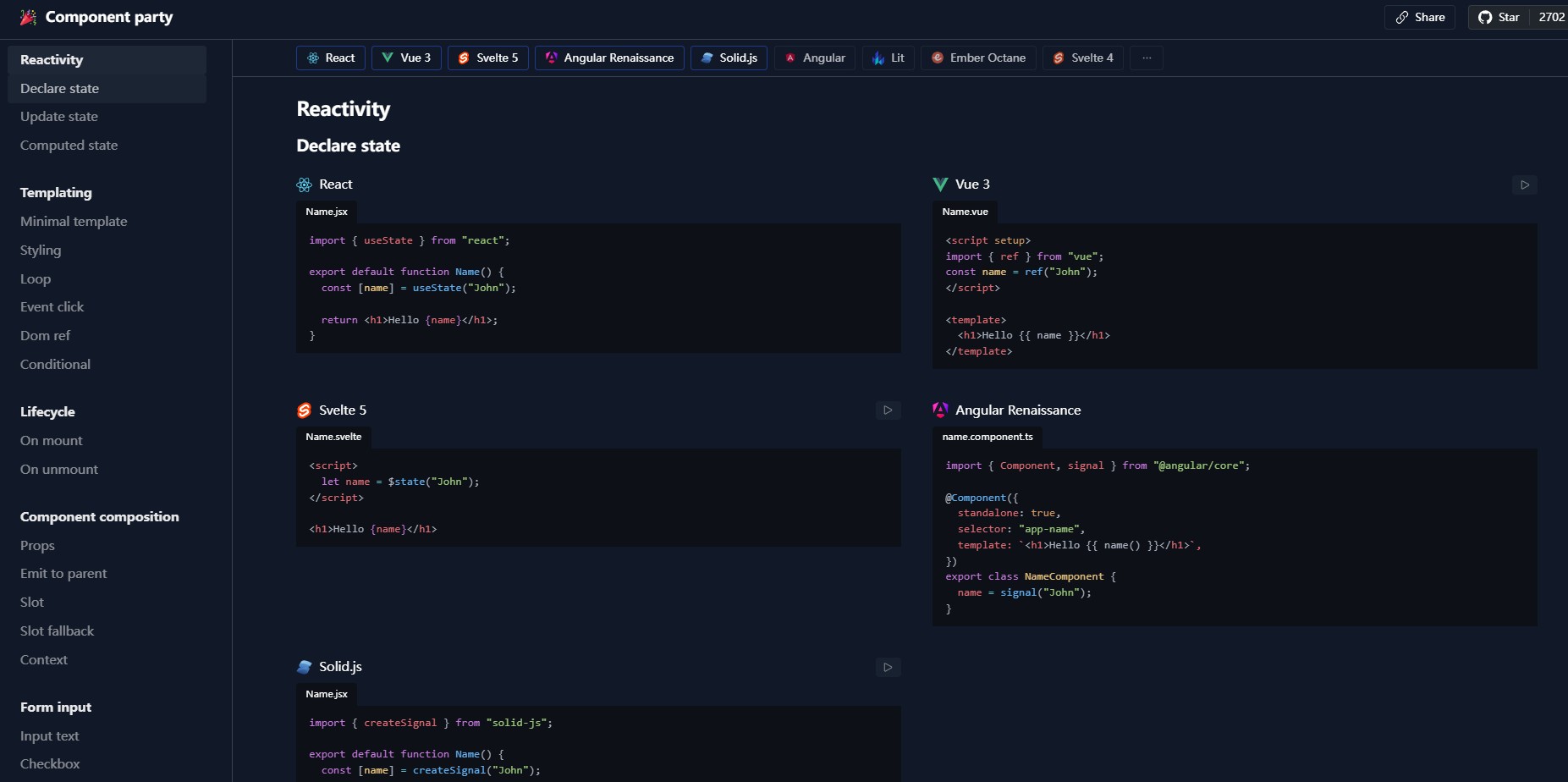Screen dimensions: 1568x782
Task: Go to Declare state in the sidebar
Action: tap(107, 89)
